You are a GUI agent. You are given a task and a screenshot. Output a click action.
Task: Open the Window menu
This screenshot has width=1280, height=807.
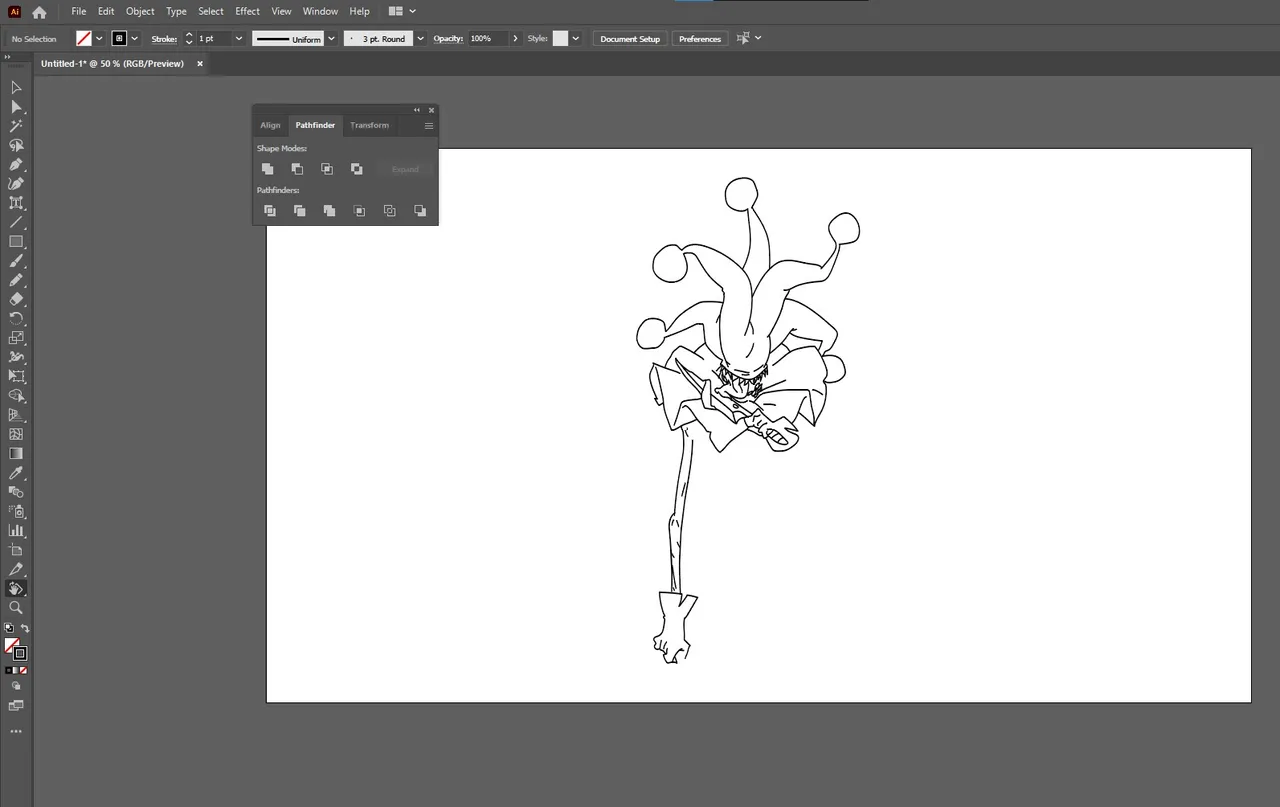[x=320, y=11]
